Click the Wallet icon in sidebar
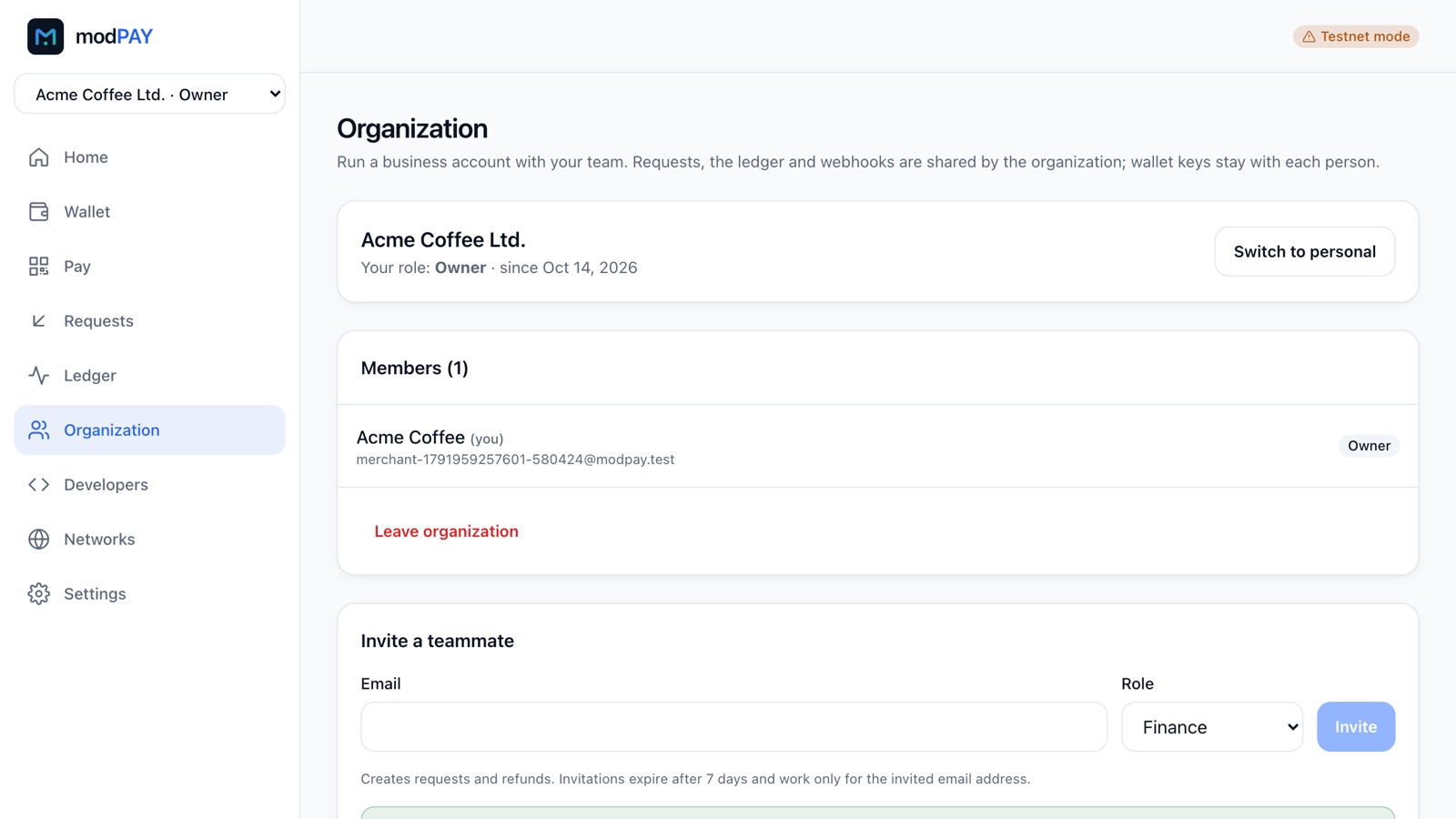The height and width of the screenshot is (819, 1456). click(x=38, y=212)
